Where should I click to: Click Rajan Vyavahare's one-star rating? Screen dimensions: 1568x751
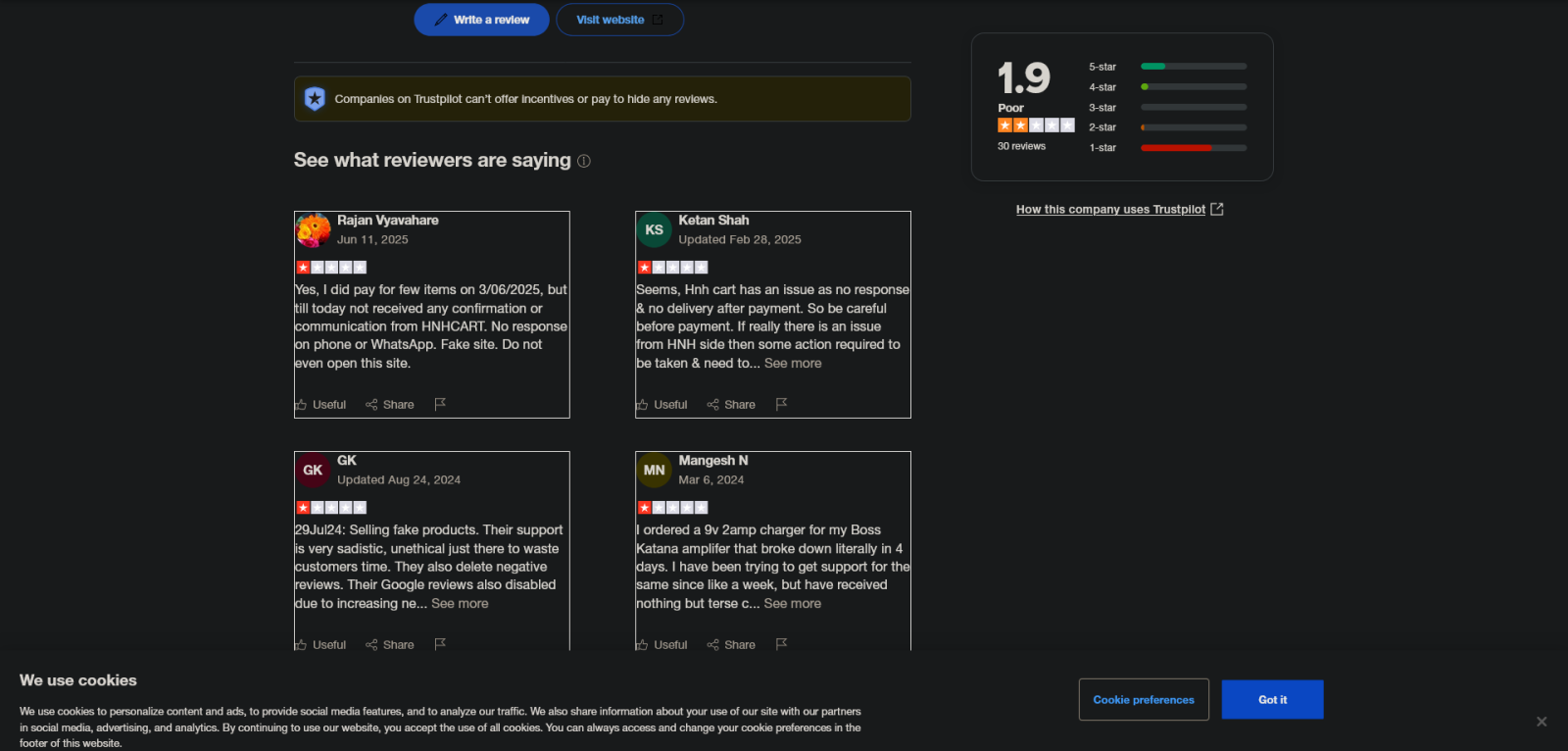[331, 268]
